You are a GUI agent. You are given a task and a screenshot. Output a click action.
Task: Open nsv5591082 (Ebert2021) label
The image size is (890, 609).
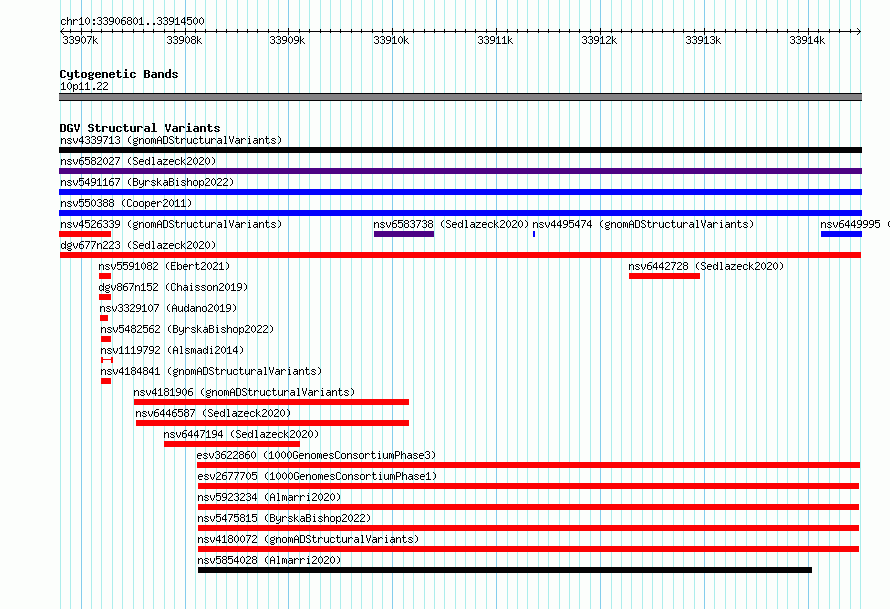click(x=164, y=266)
